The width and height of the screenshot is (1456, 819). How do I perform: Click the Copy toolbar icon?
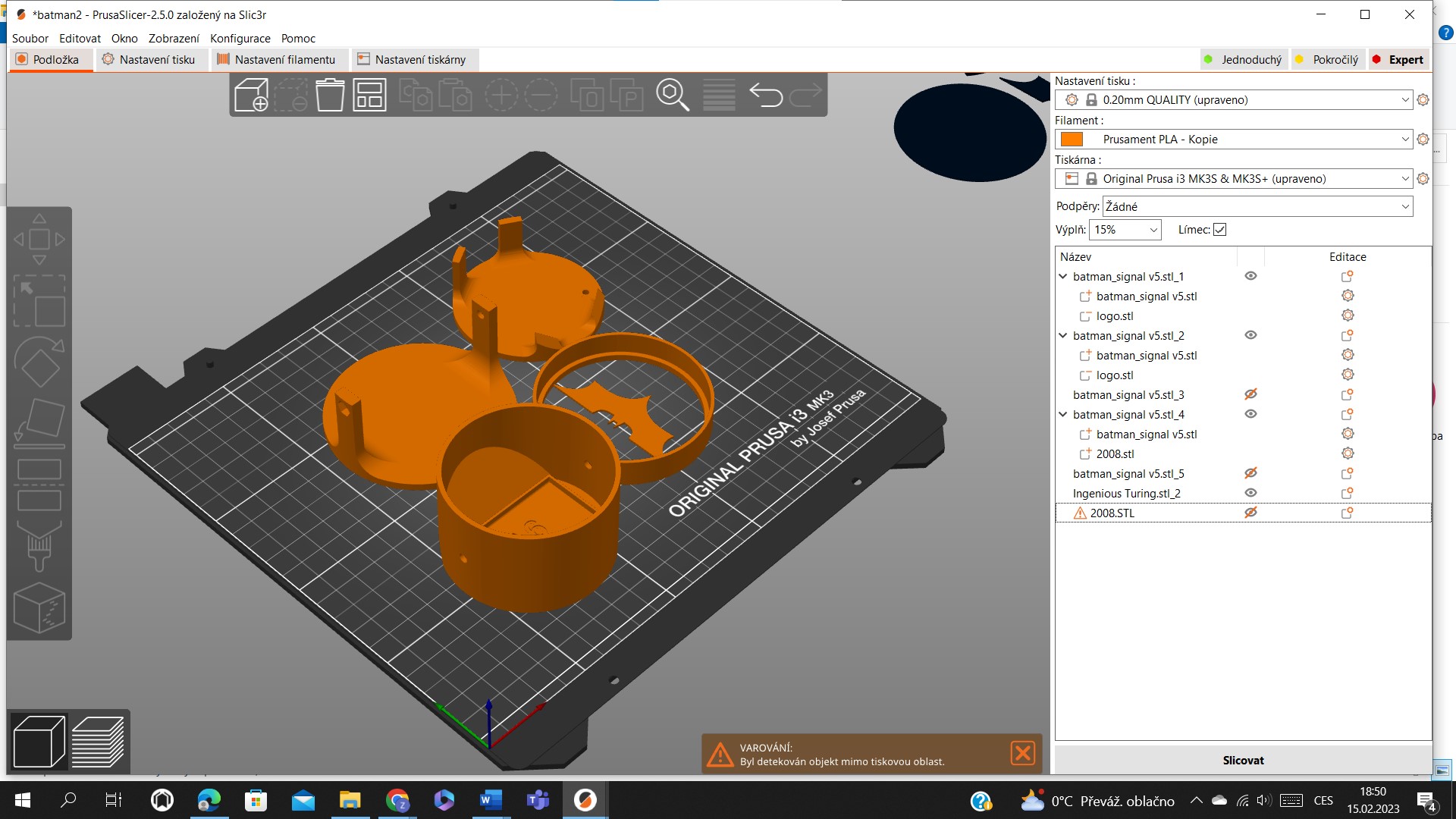416,95
